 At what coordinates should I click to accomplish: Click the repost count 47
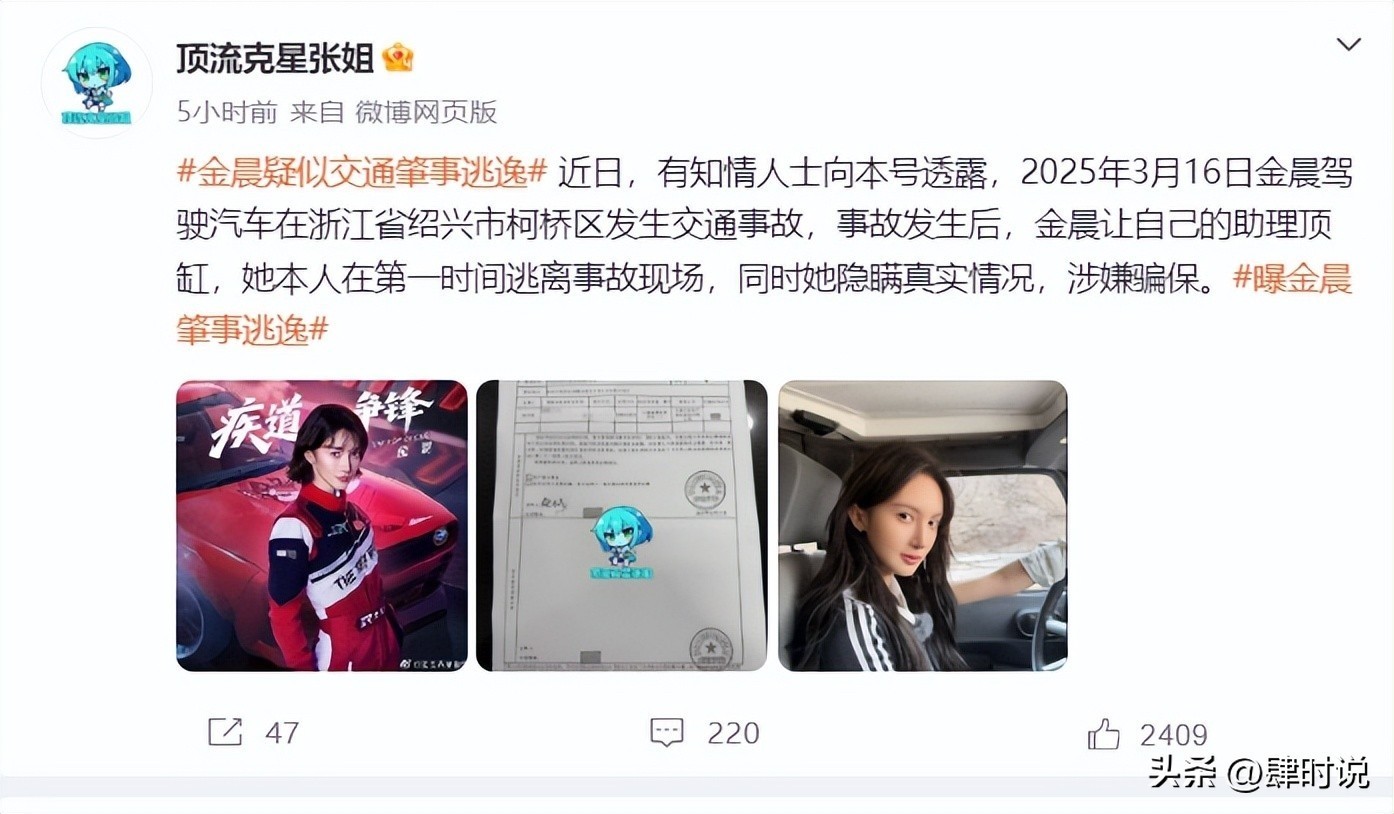click(x=282, y=733)
